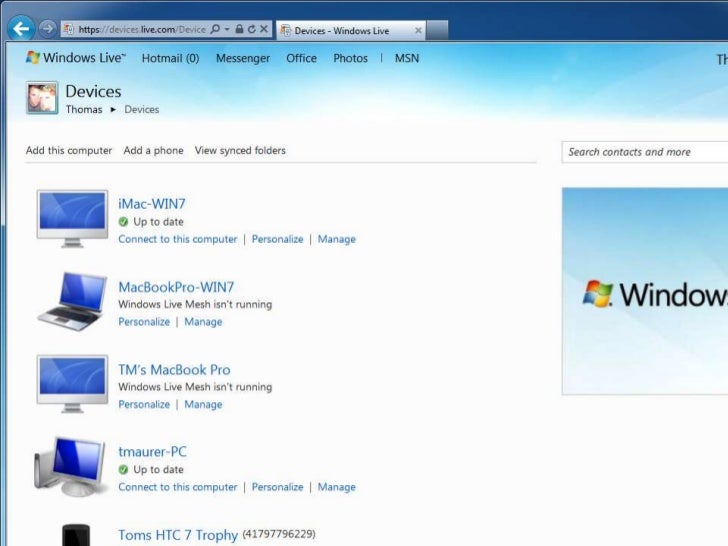This screenshot has width=728, height=546.
Task: Click Thomas in the breadcrumb
Action: (84, 110)
